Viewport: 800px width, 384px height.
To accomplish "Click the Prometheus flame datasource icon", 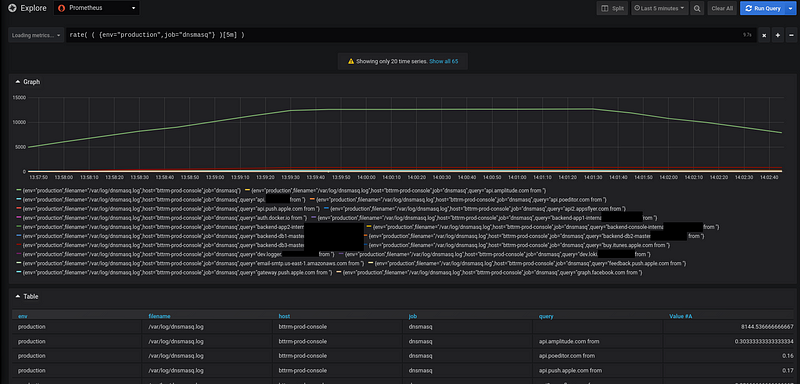I will (x=62, y=8).
